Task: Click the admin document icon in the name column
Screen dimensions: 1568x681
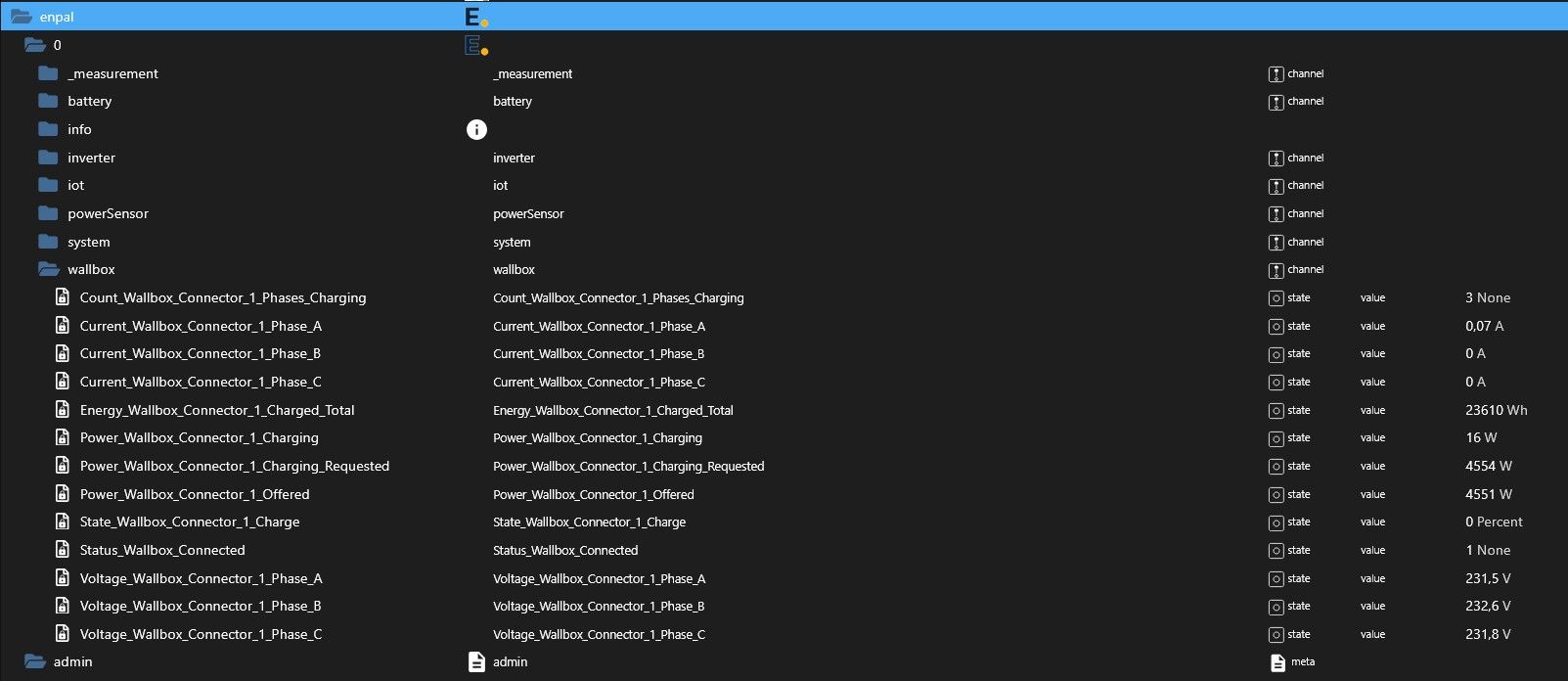Action: pyautogui.click(x=476, y=662)
